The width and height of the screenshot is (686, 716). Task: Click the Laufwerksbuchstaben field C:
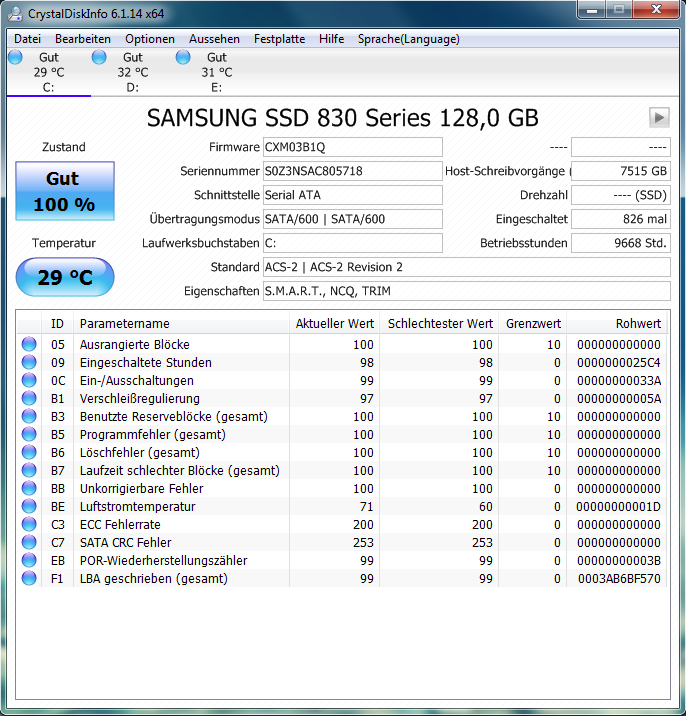(x=353, y=243)
